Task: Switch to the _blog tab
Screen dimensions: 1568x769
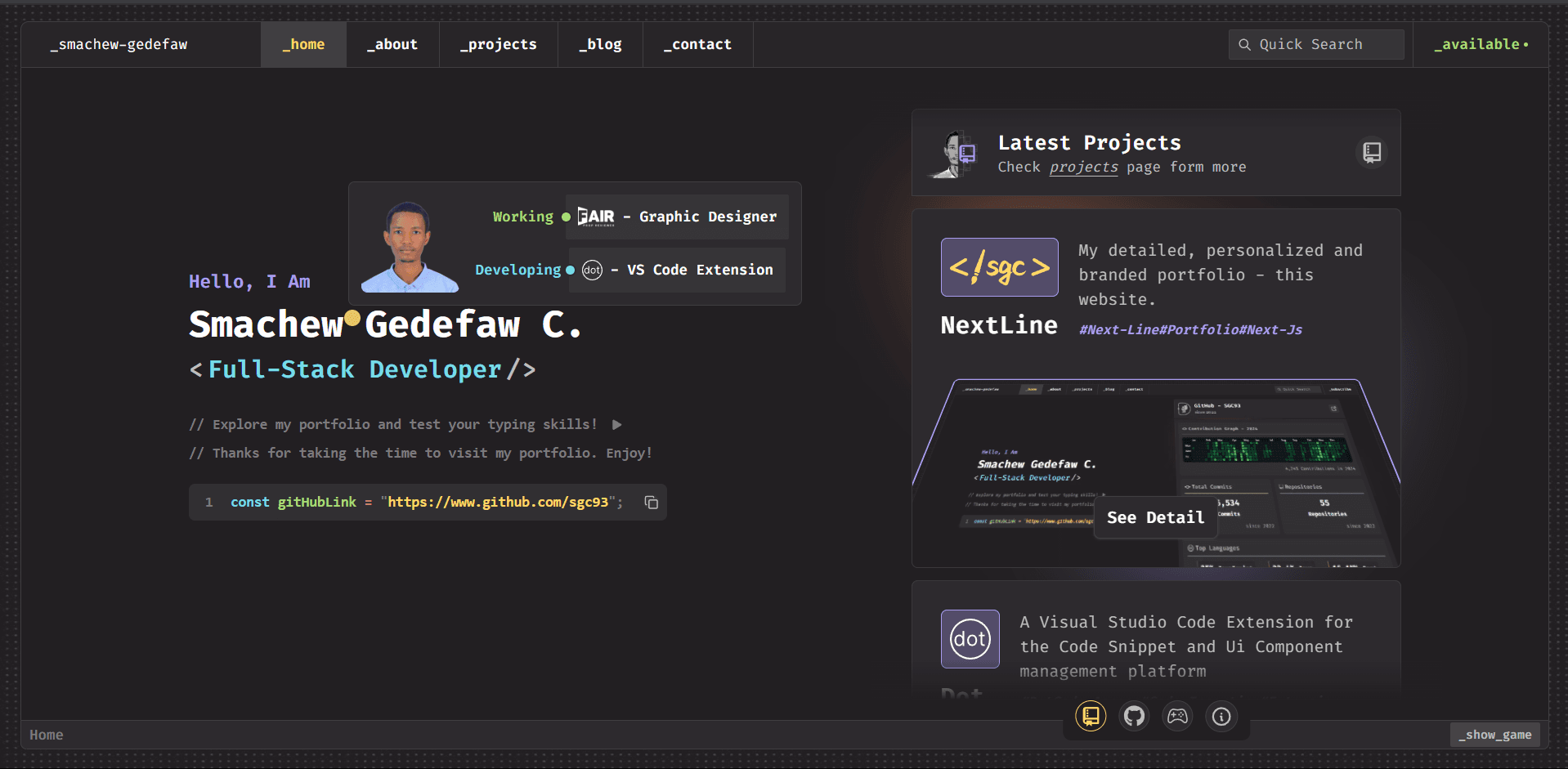Action: pyautogui.click(x=600, y=44)
